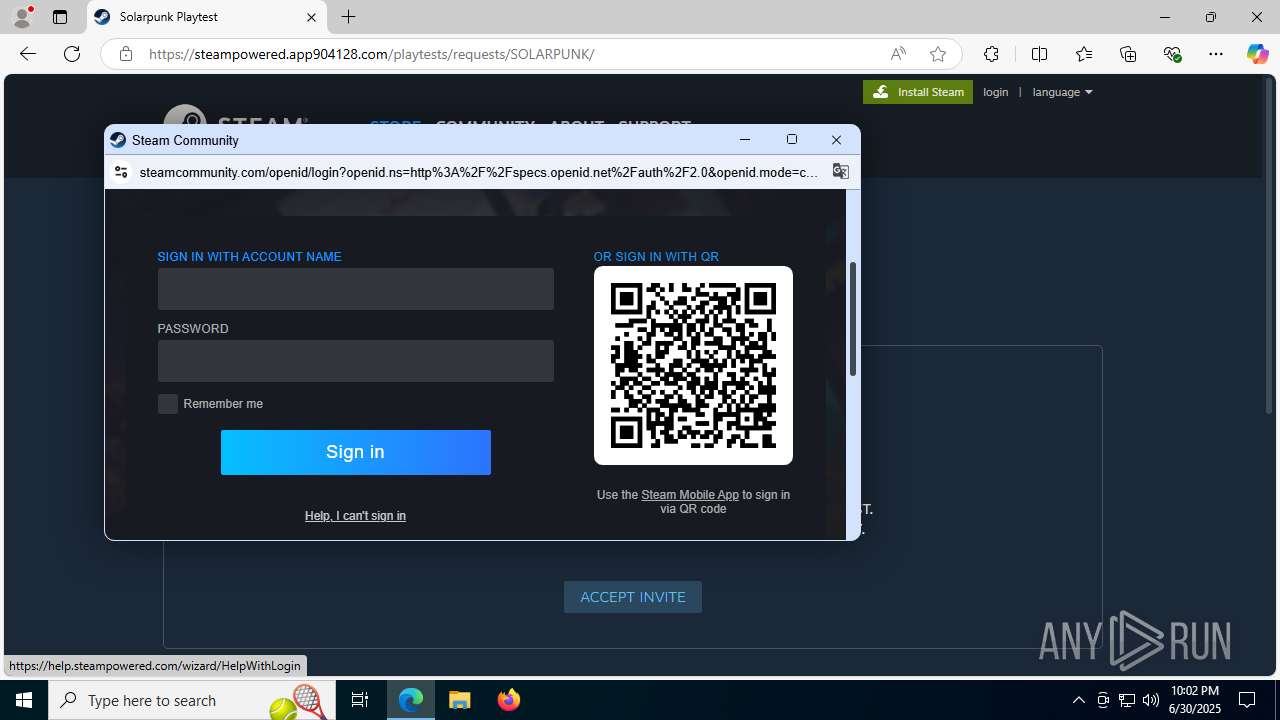Select the browser address bar URL
This screenshot has width=1280, height=720.
(371, 54)
